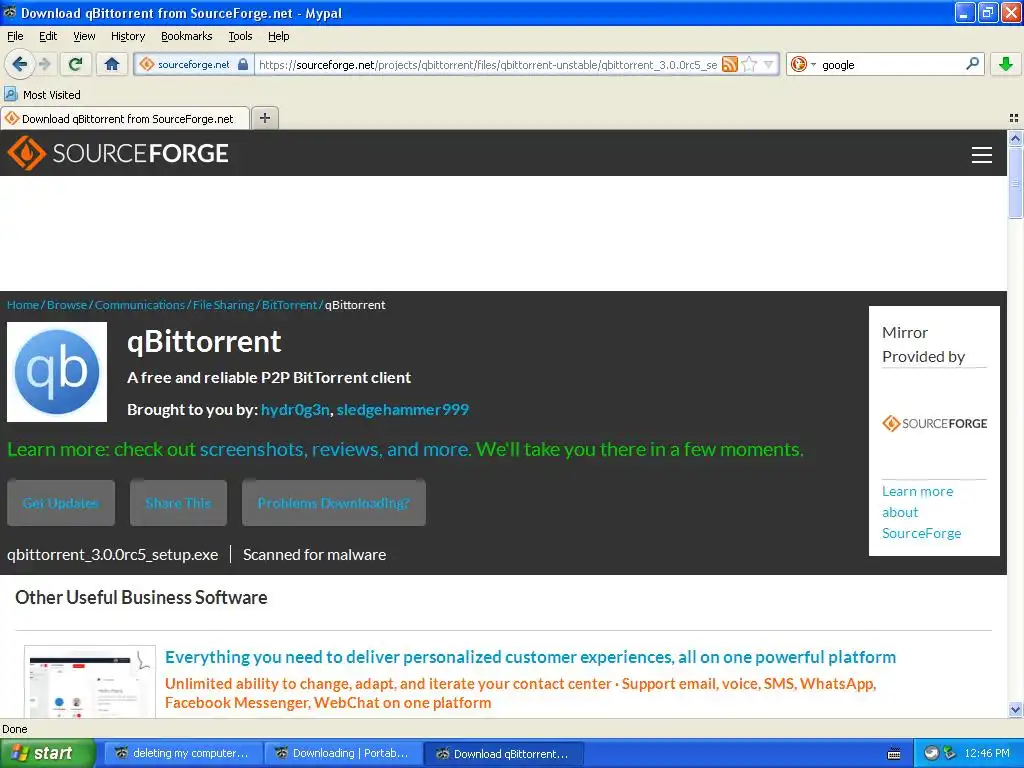
Task: Open the View menu
Action: pos(84,36)
